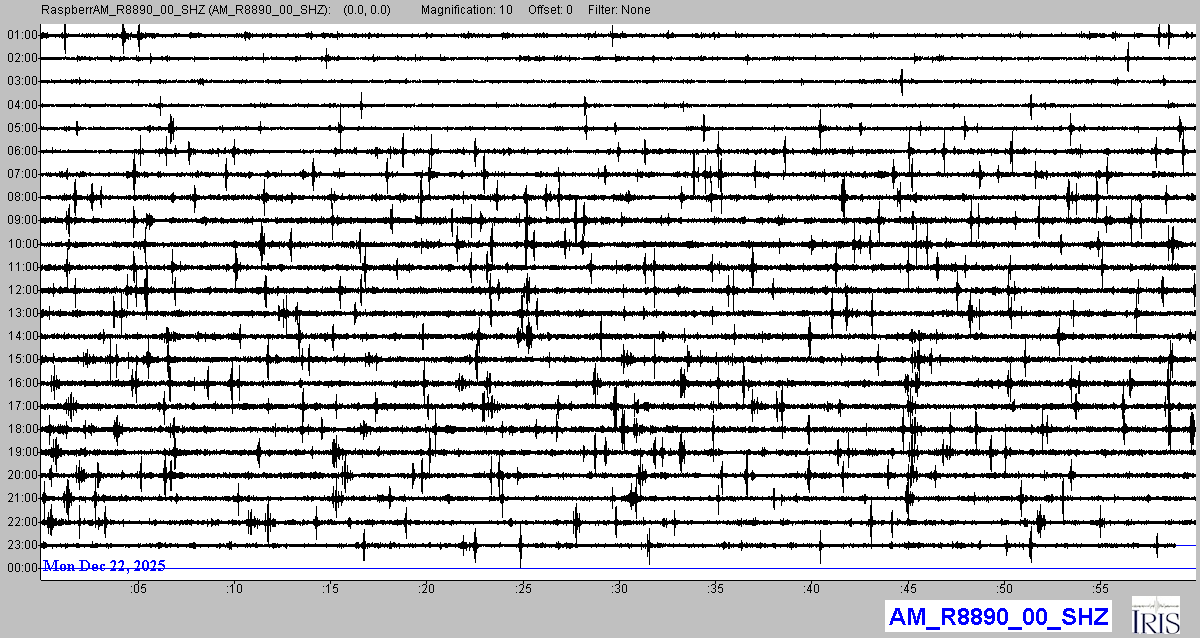This screenshot has width=1200, height=638.
Task: Click the :55 minute axis tick
Action: coord(1101,588)
